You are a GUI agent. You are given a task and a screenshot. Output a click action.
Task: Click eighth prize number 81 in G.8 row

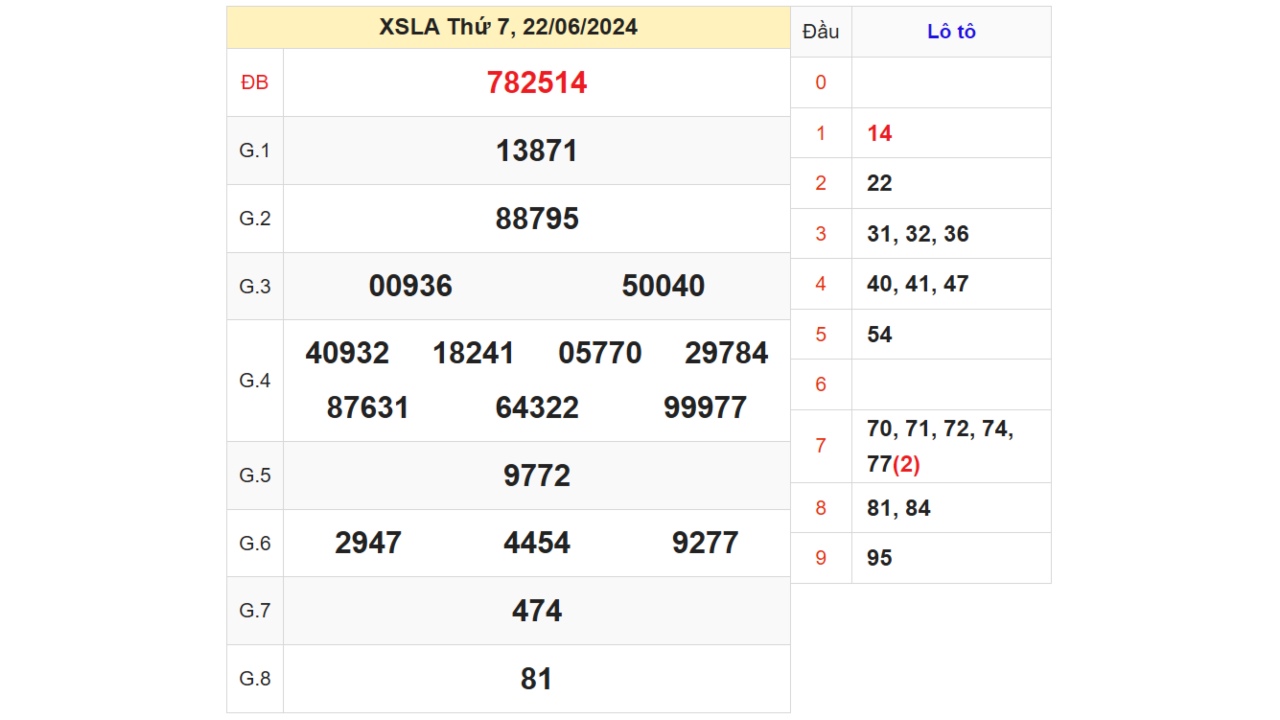coord(537,679)
